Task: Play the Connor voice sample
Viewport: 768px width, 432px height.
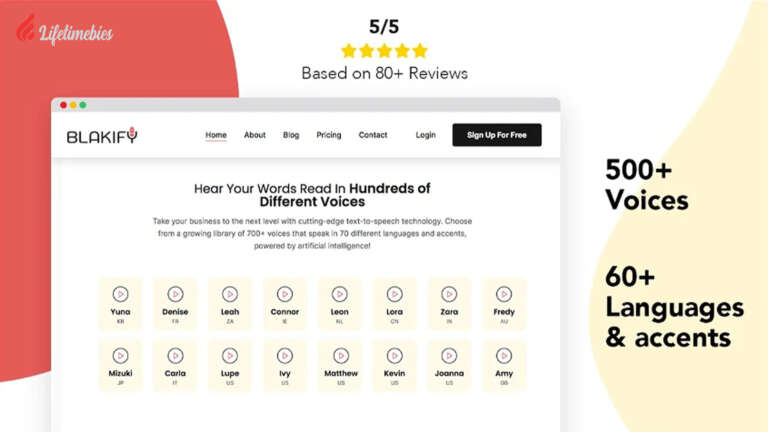Action: point(285,294)
